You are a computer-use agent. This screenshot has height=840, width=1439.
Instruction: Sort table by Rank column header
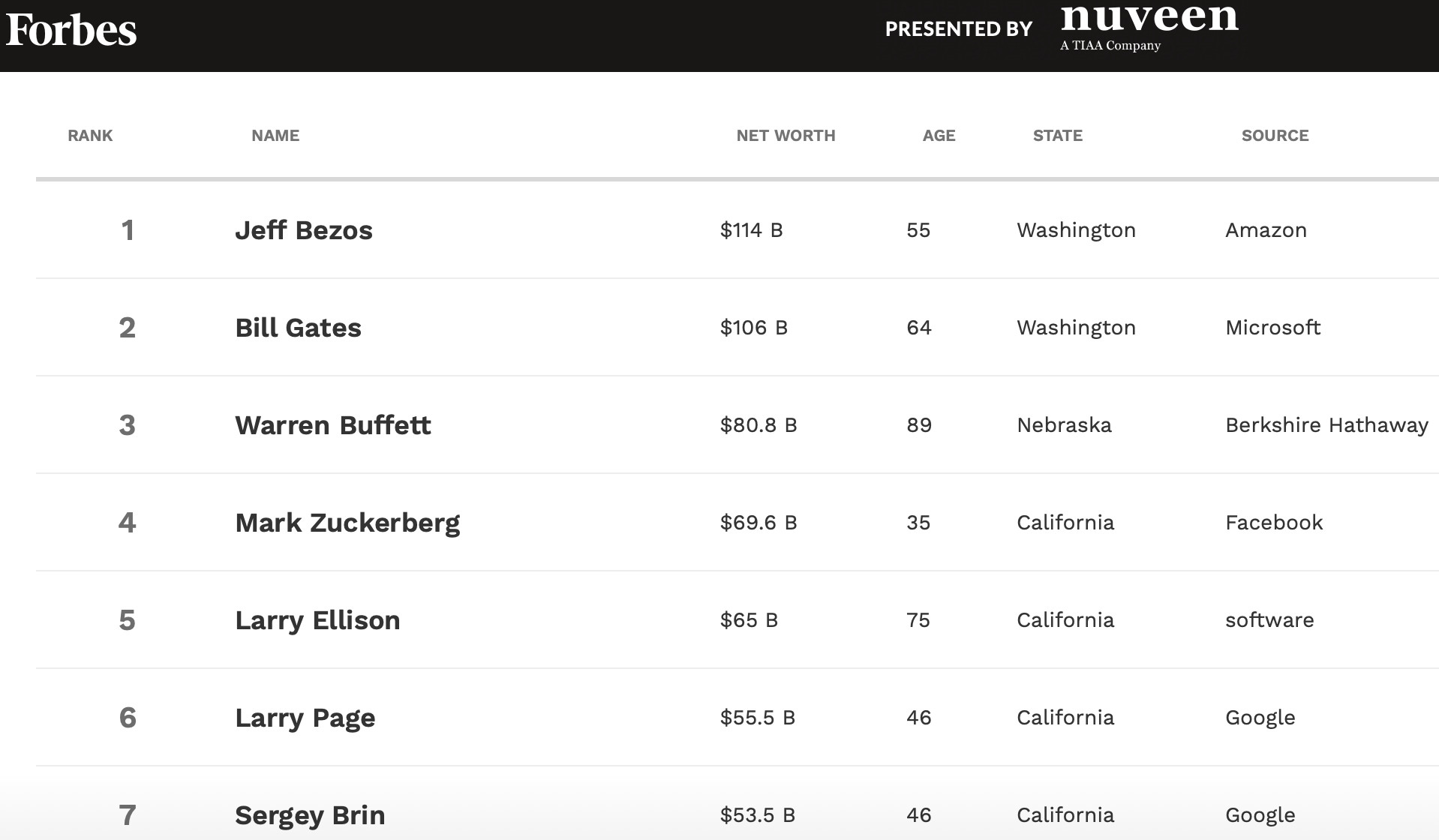[90, 136]
